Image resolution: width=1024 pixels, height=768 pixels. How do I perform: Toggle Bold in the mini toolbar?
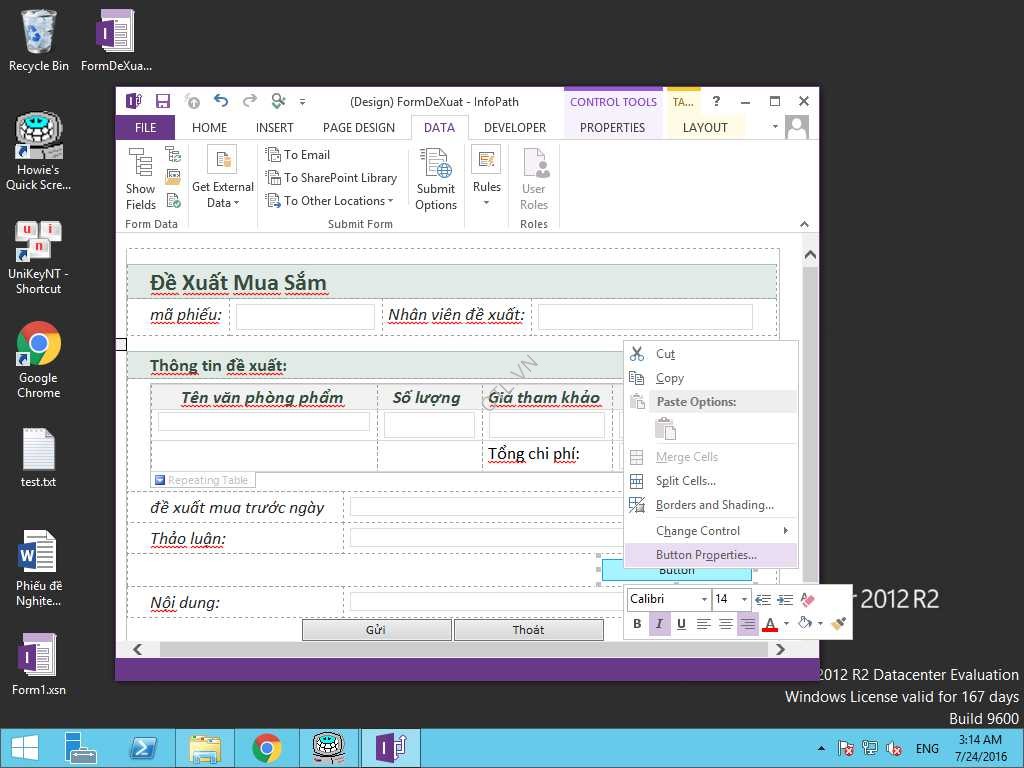637,624
